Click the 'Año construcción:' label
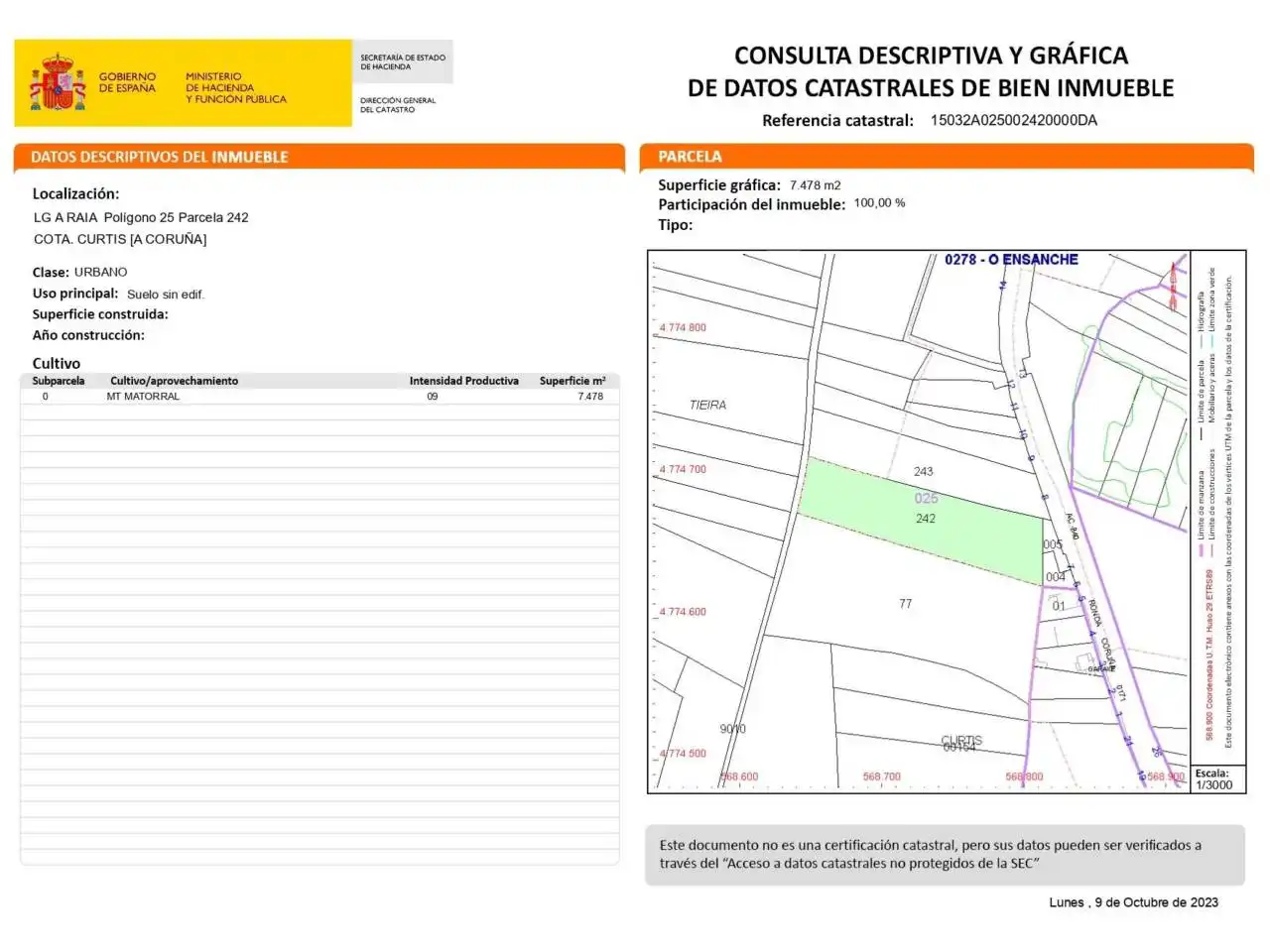This screenshot has height=952, width=1270. (88, 335)
